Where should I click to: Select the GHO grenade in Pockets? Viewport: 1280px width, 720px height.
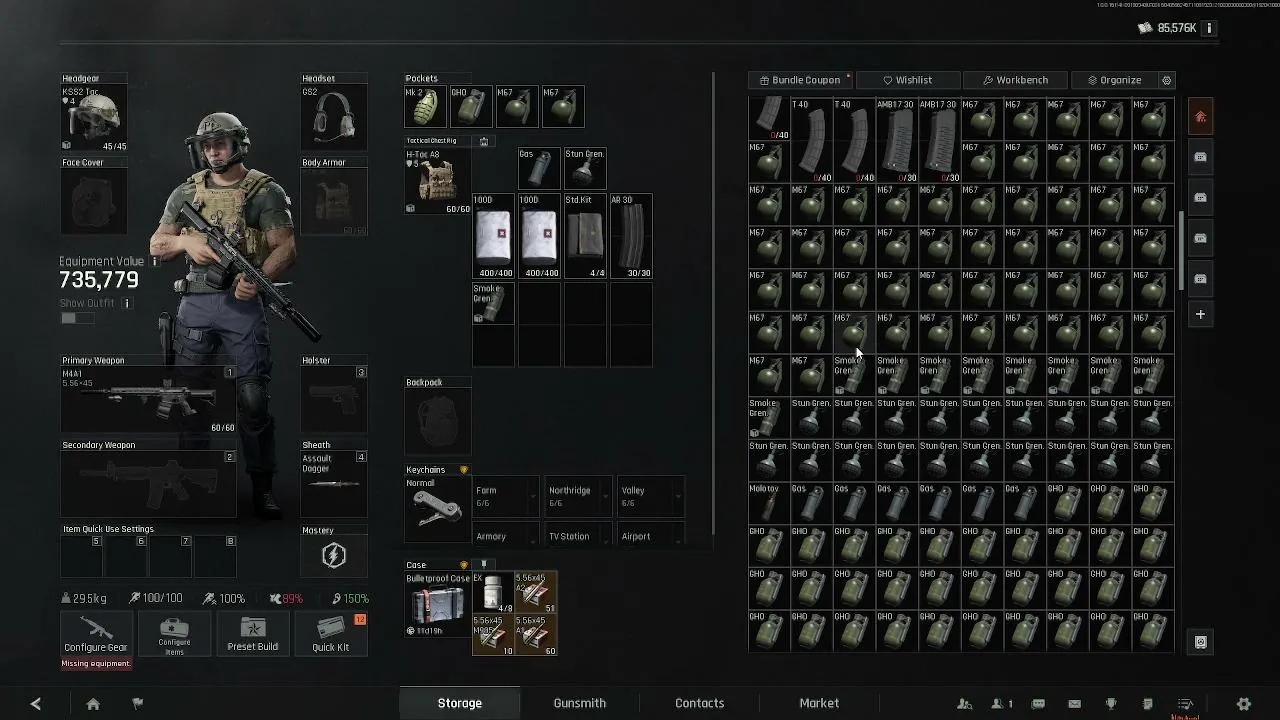point(470,107)
